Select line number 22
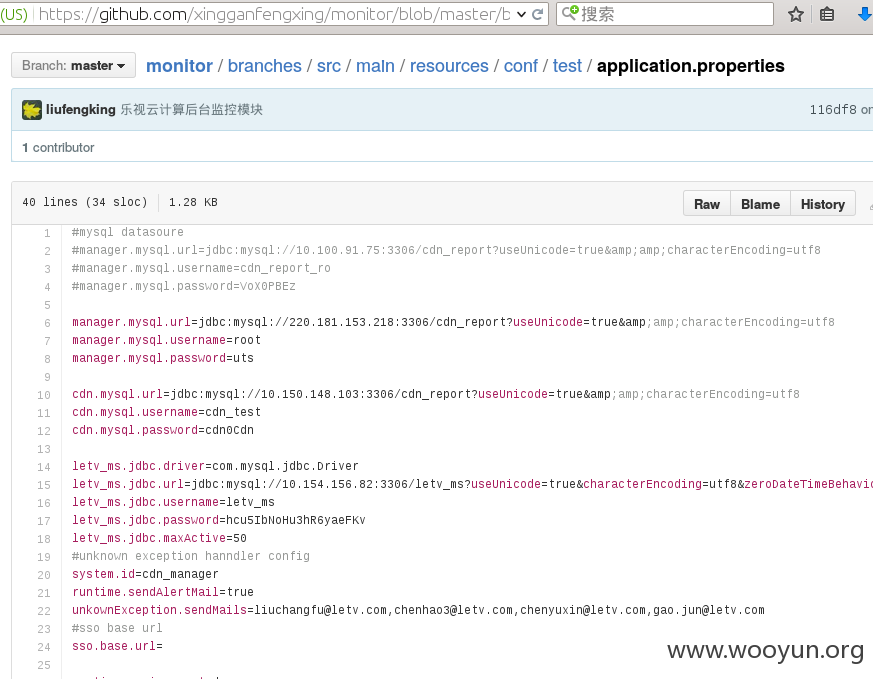Viewport: 873px width, 679px height. tap(43, 611)
